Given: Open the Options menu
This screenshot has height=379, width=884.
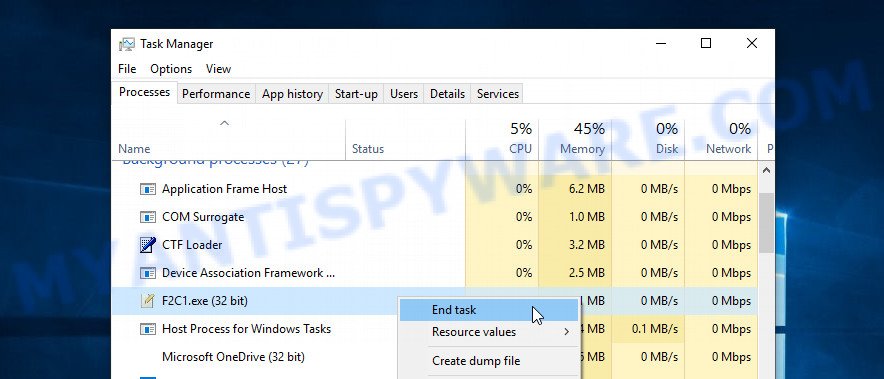Looking at the screenshot, I should pyautogui.click(x=171, y=69).
